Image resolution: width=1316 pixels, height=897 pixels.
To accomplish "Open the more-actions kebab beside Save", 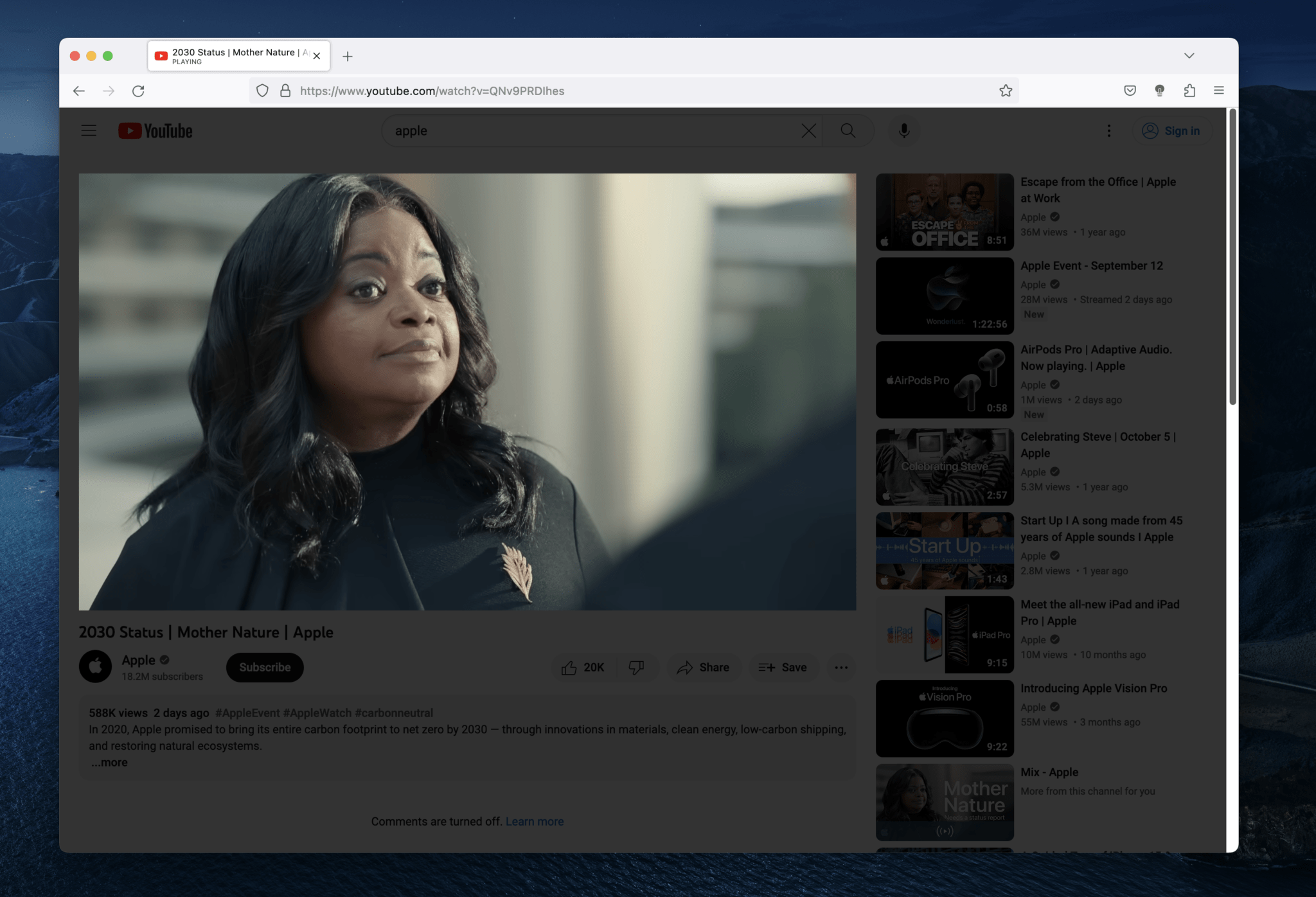I will (x=841, y=667).
